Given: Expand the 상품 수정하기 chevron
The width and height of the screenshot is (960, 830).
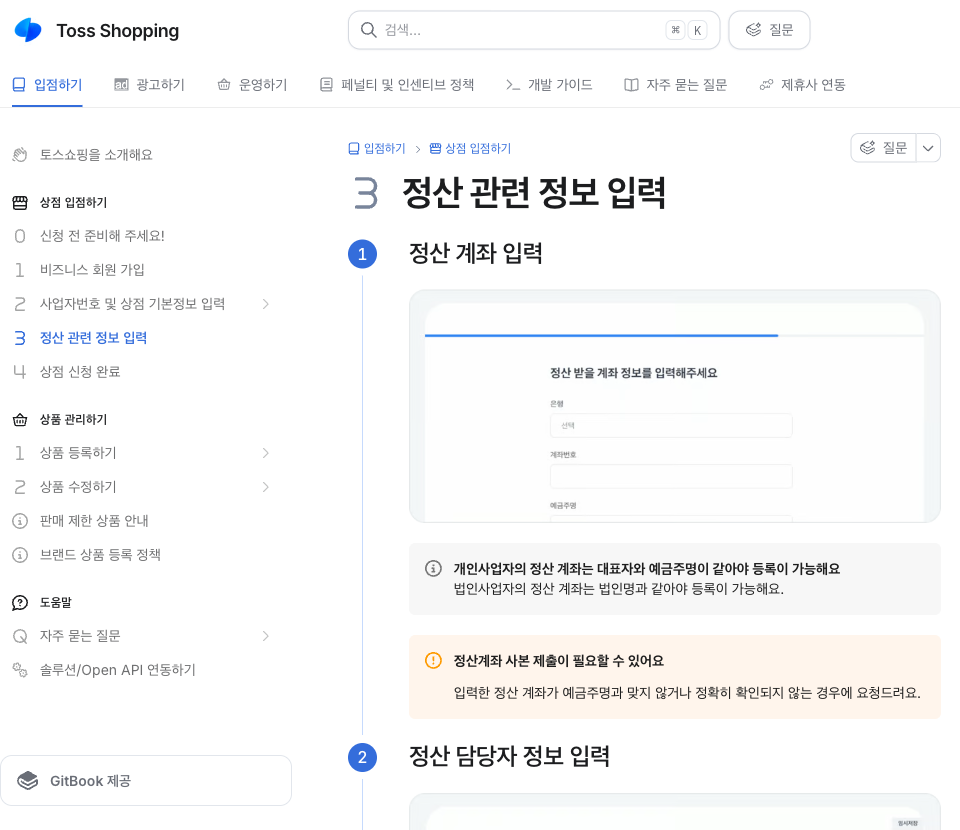Looking at the screenshot, I should (x=266, y=487).
